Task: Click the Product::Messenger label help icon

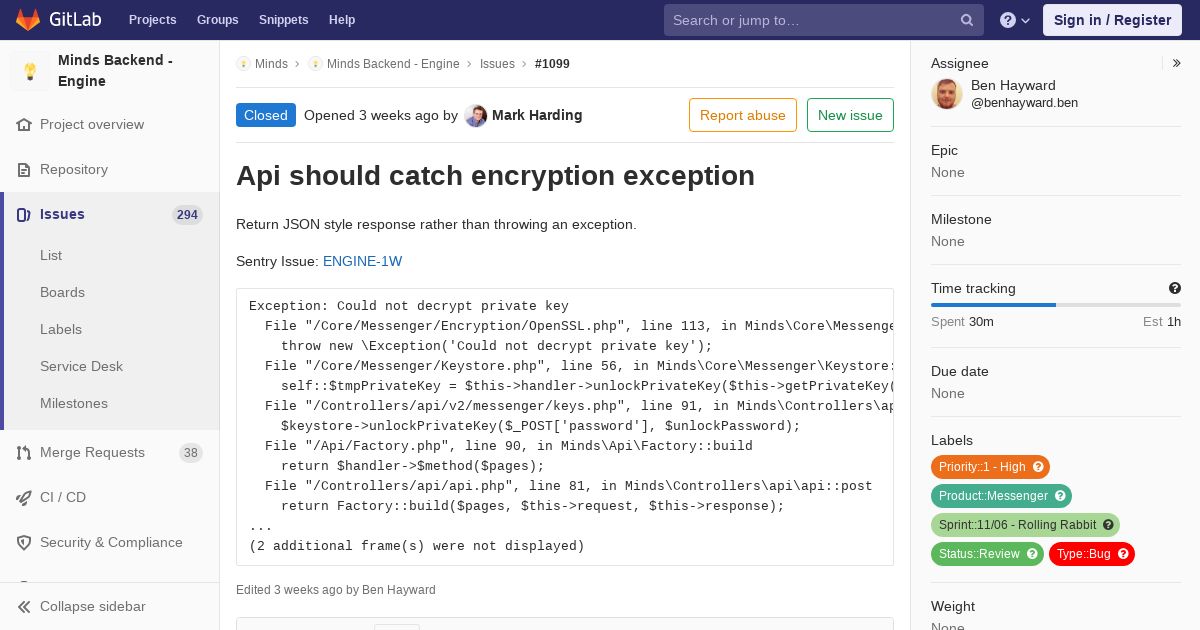Action: (x=1060, y=496)
